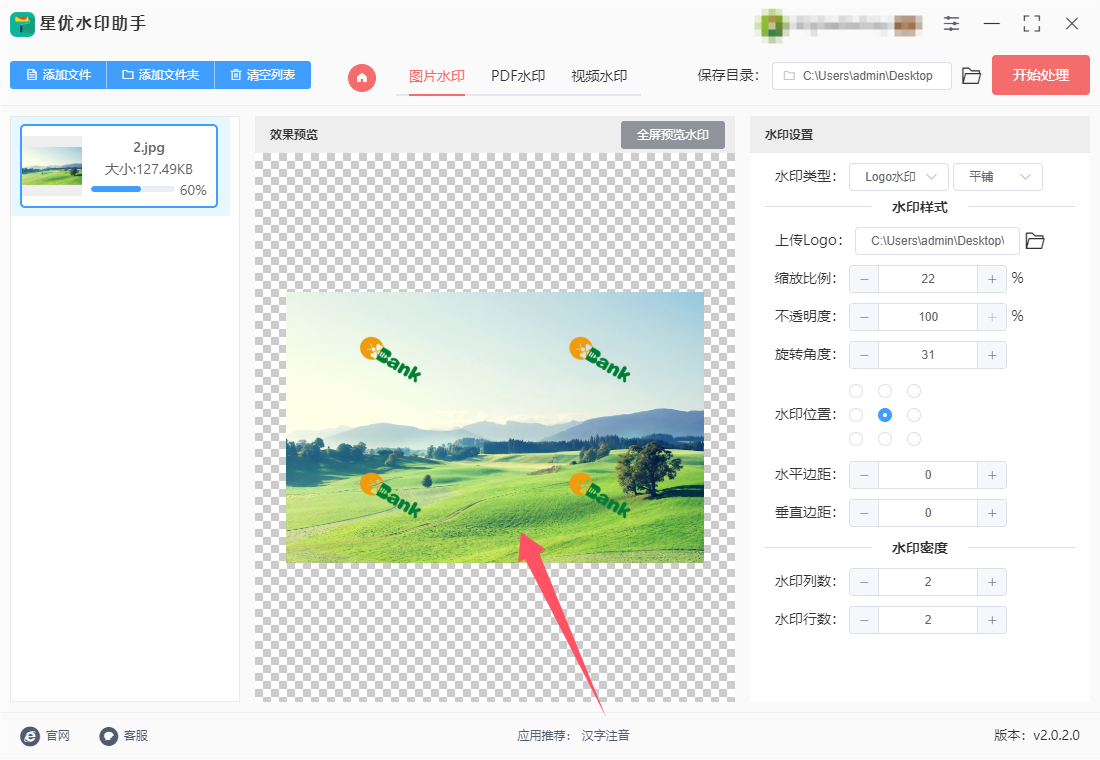Select center watermark position radio

[x=885, y=415]
